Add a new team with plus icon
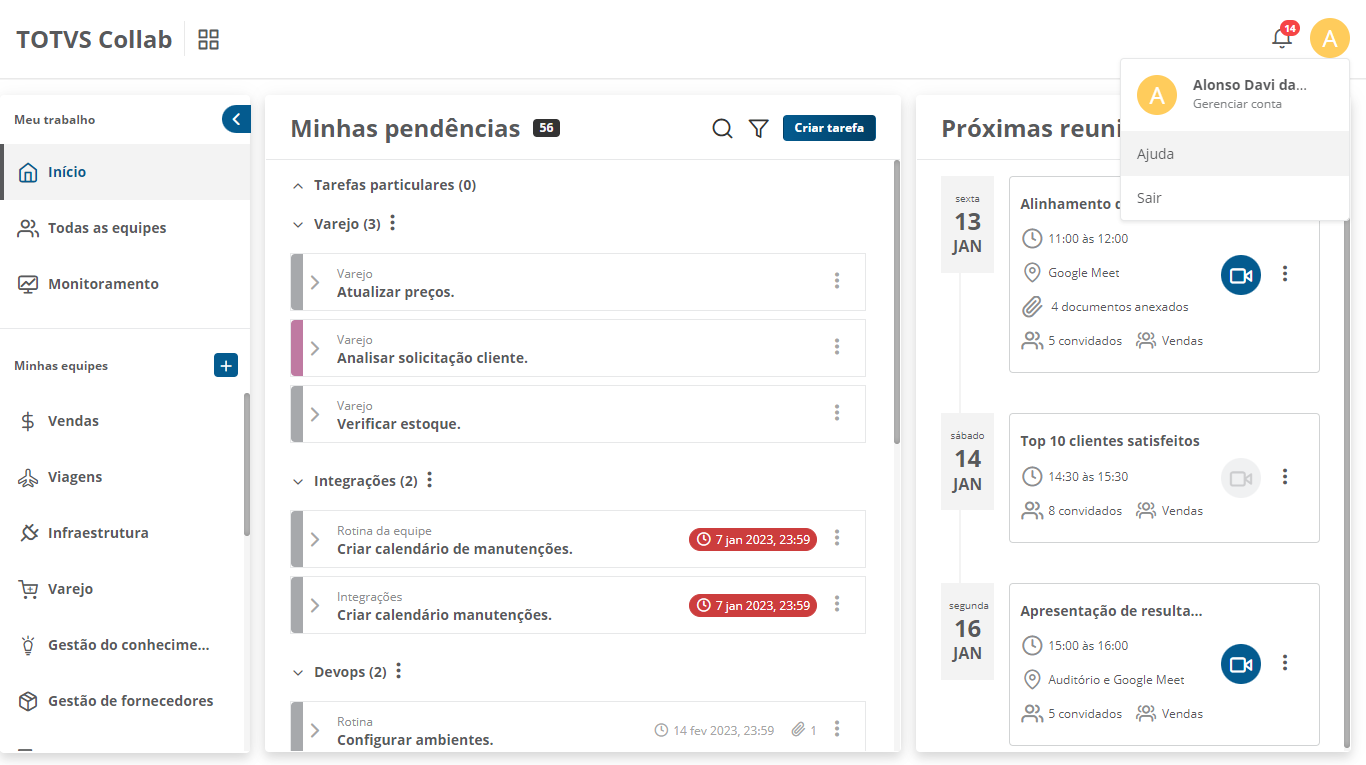The height and width of the screenshot is (765, 1366). [226, 365]
